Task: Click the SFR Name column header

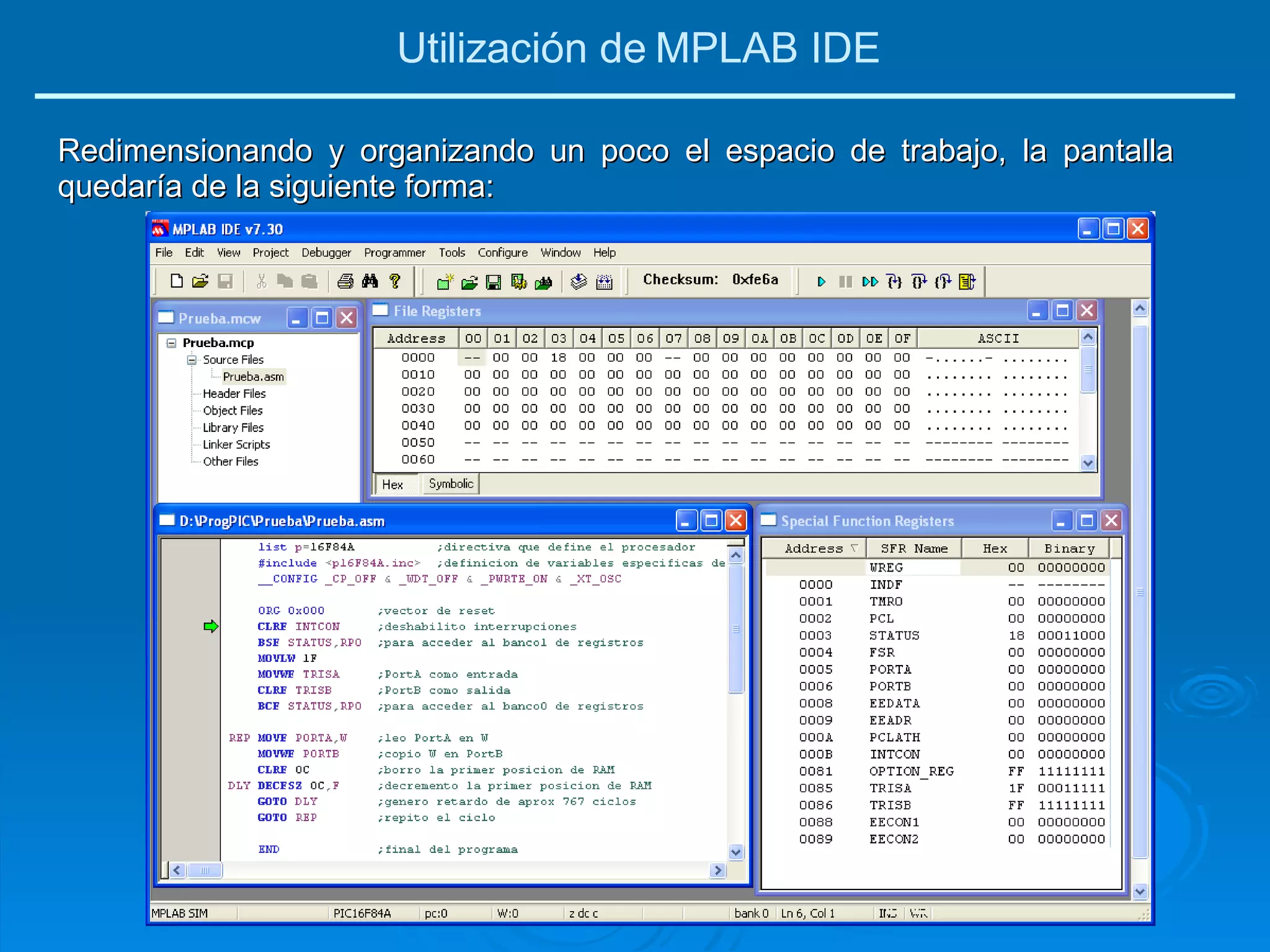Action: [914, 549]
